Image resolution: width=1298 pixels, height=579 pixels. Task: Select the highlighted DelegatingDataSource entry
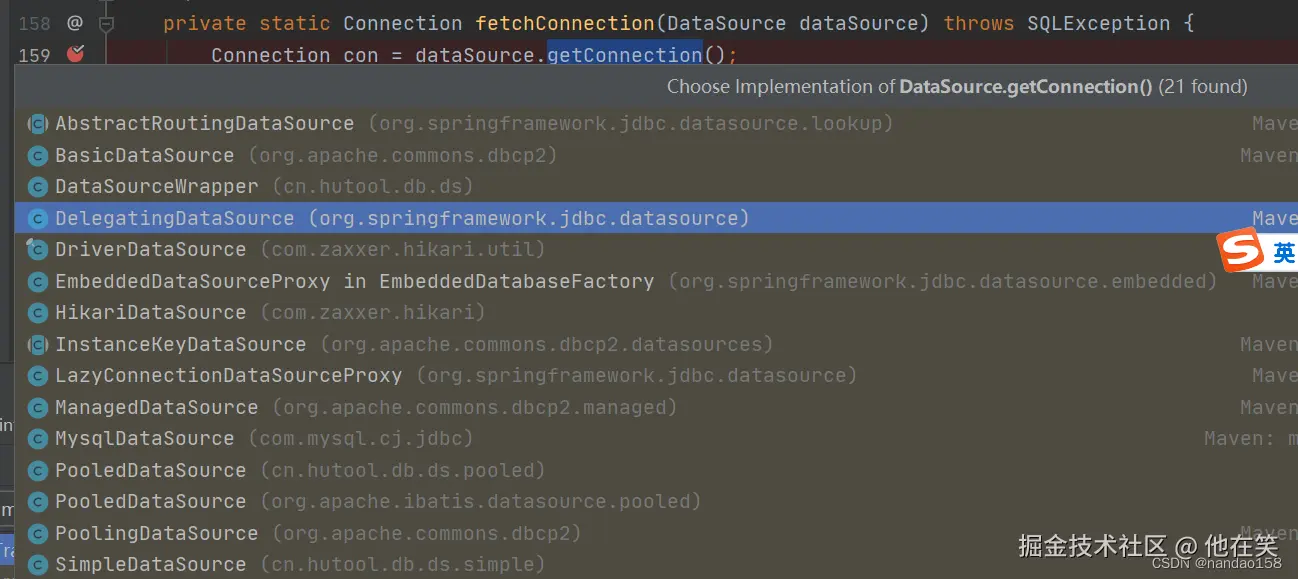(x=174, y=218)
